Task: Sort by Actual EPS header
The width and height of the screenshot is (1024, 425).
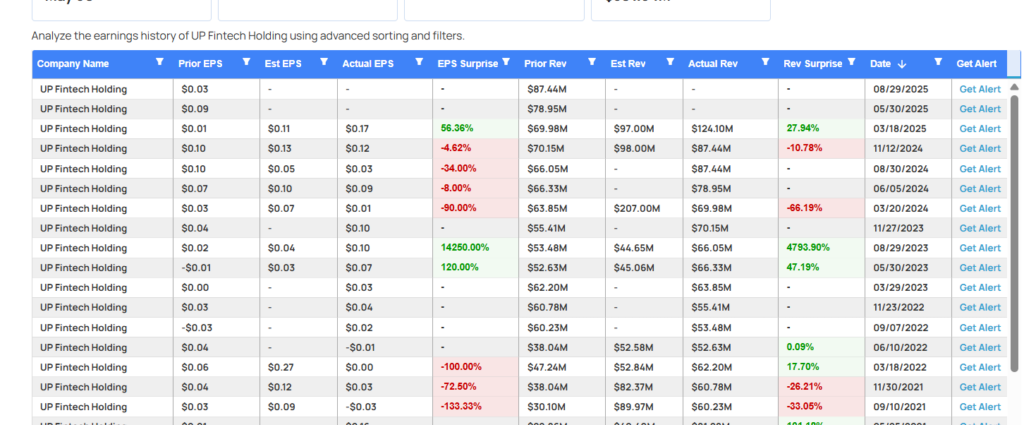Action: tap(368, 64)
